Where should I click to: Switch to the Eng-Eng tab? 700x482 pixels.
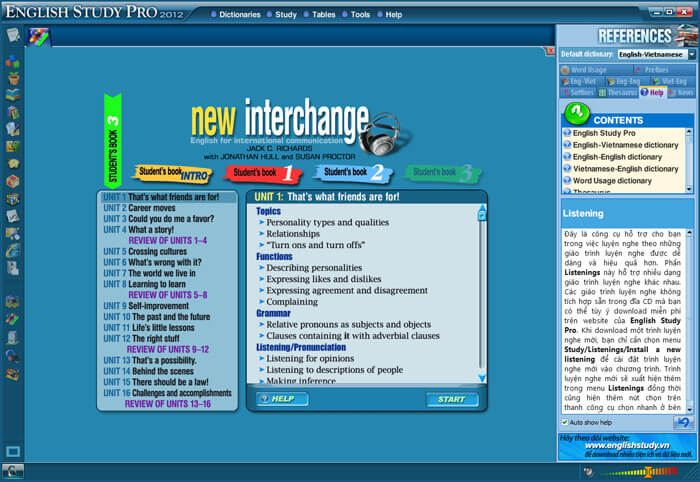(x=627, y=81)
